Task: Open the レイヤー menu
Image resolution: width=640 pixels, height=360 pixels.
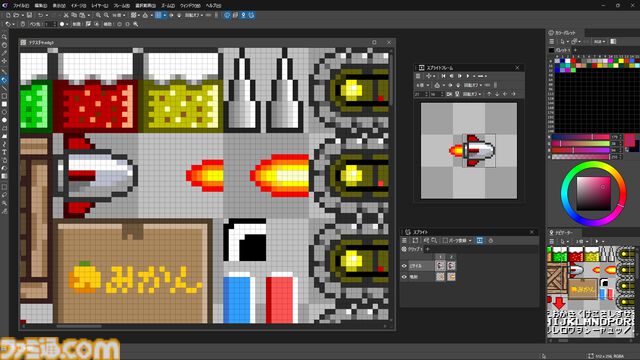Action: [x=100, y=6]
